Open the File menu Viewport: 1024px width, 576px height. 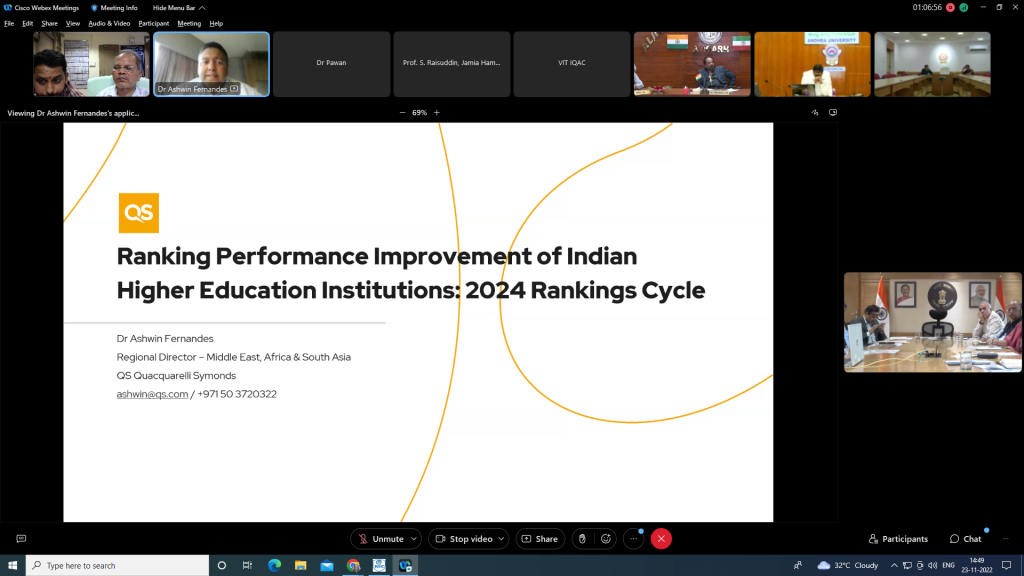tap(9, 24)
